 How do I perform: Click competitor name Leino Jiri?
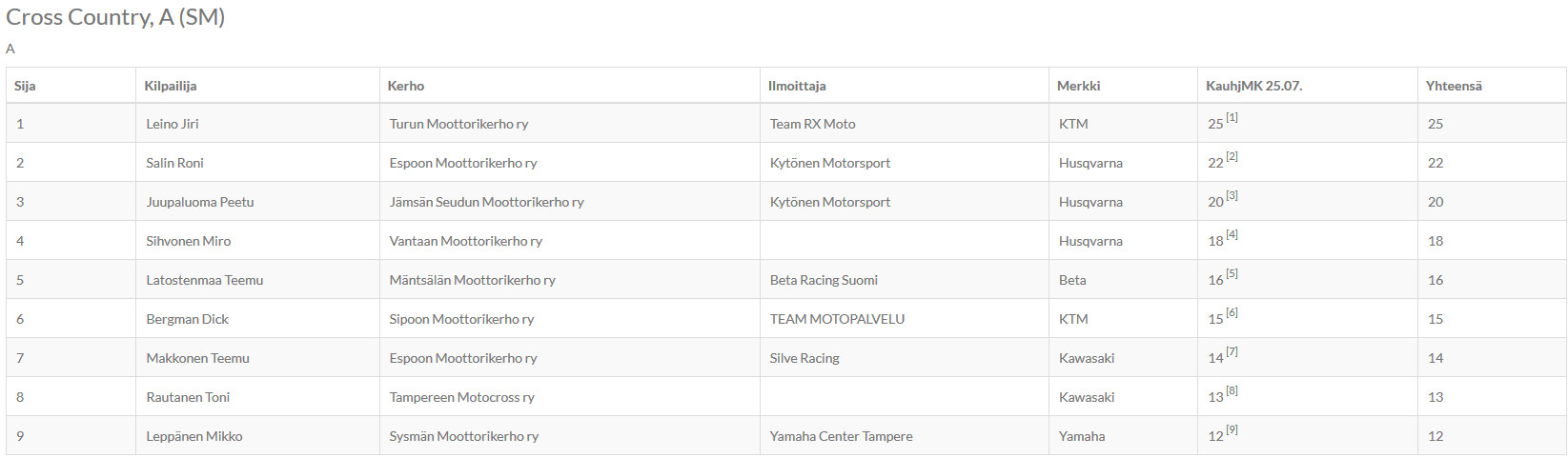pos(173,124)
